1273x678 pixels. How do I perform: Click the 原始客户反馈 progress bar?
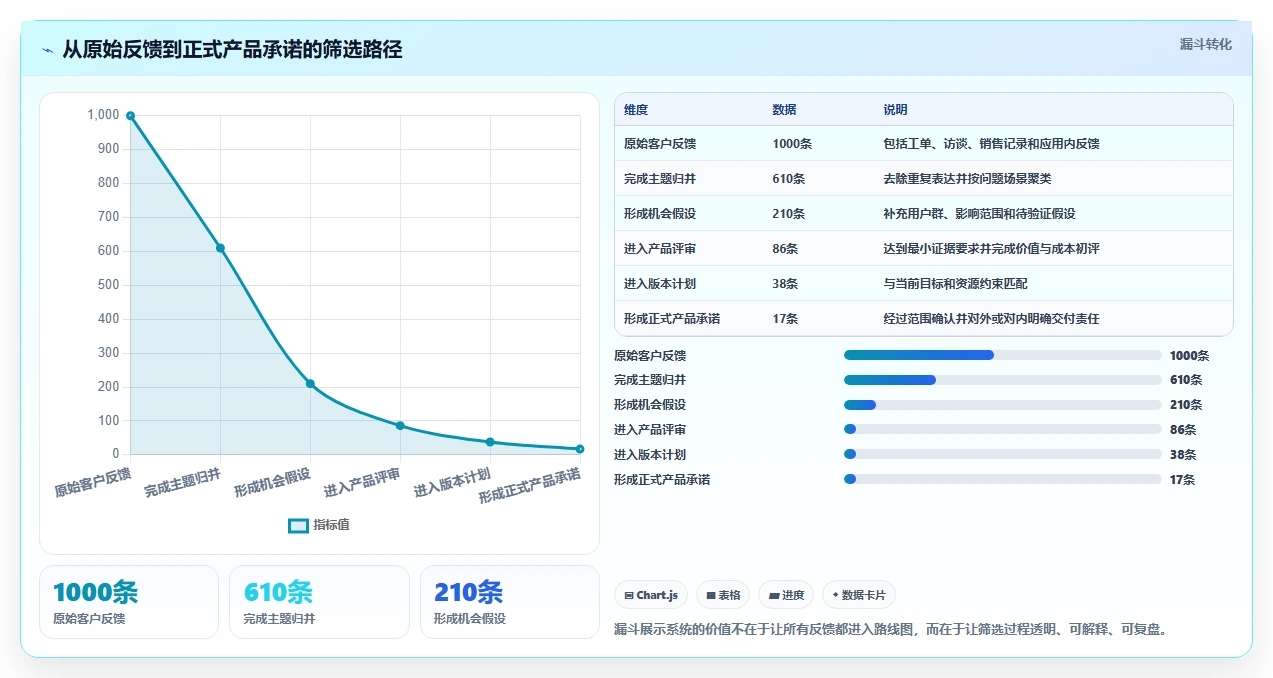1003,355
